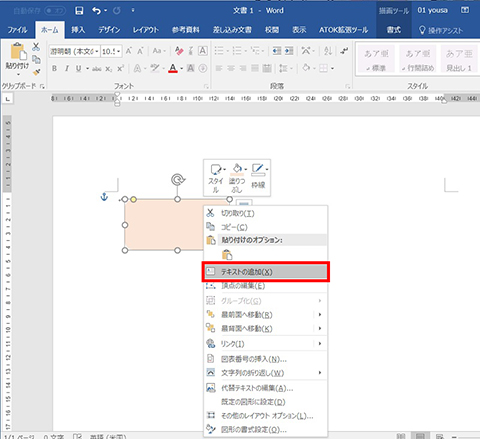Click the Shrink Font icon

click(x=140, y=51)
